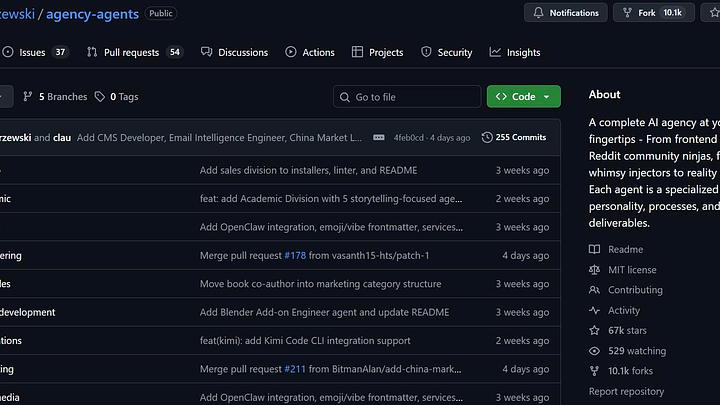Open the agency-agents repository link
This screenshot has height=405, width=720.
pyautogui.click(x=92, y=14)
